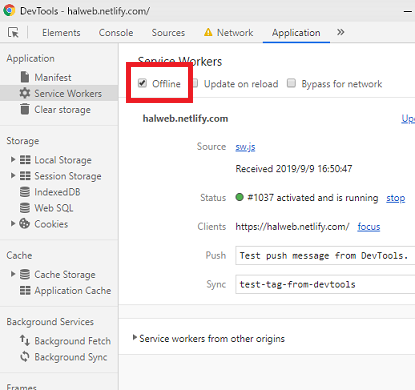Select the Application tab
Viewport: 415px width, 390px height.
[x=296, y=33]
